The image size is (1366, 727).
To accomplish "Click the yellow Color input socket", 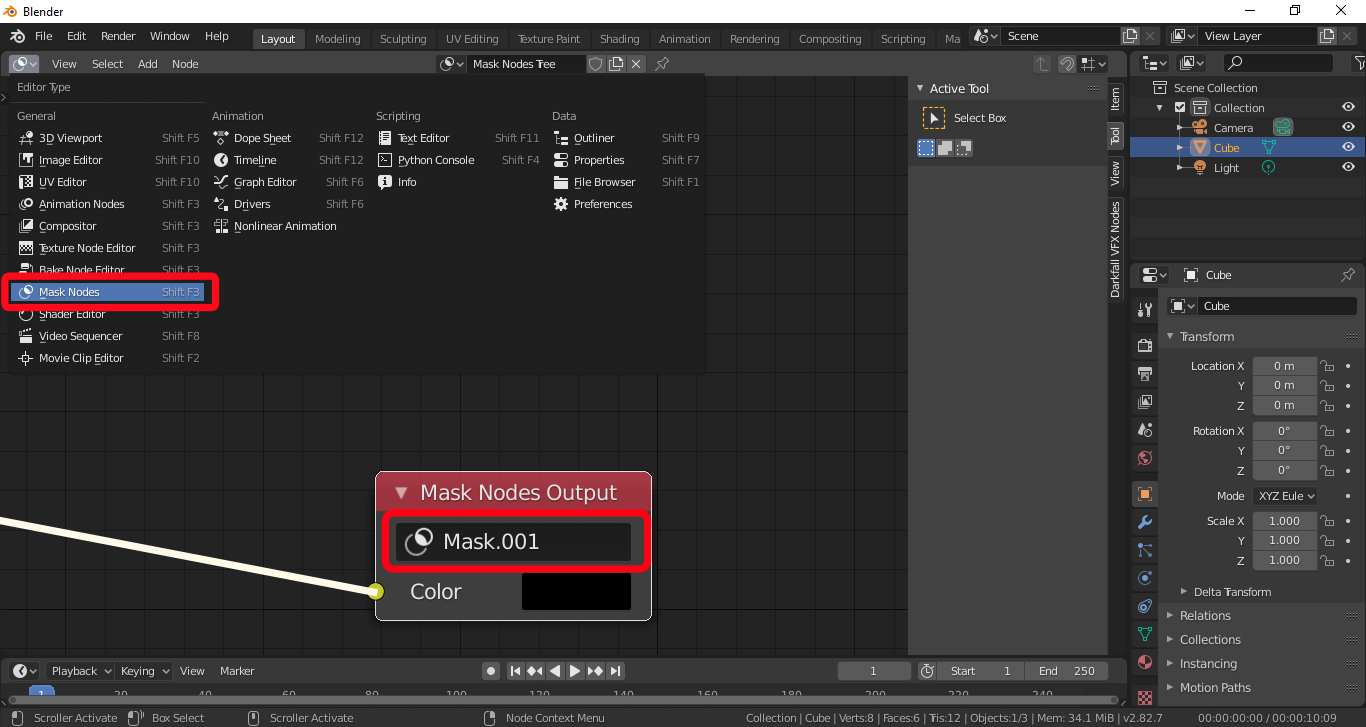I will [x=376, y=591].
